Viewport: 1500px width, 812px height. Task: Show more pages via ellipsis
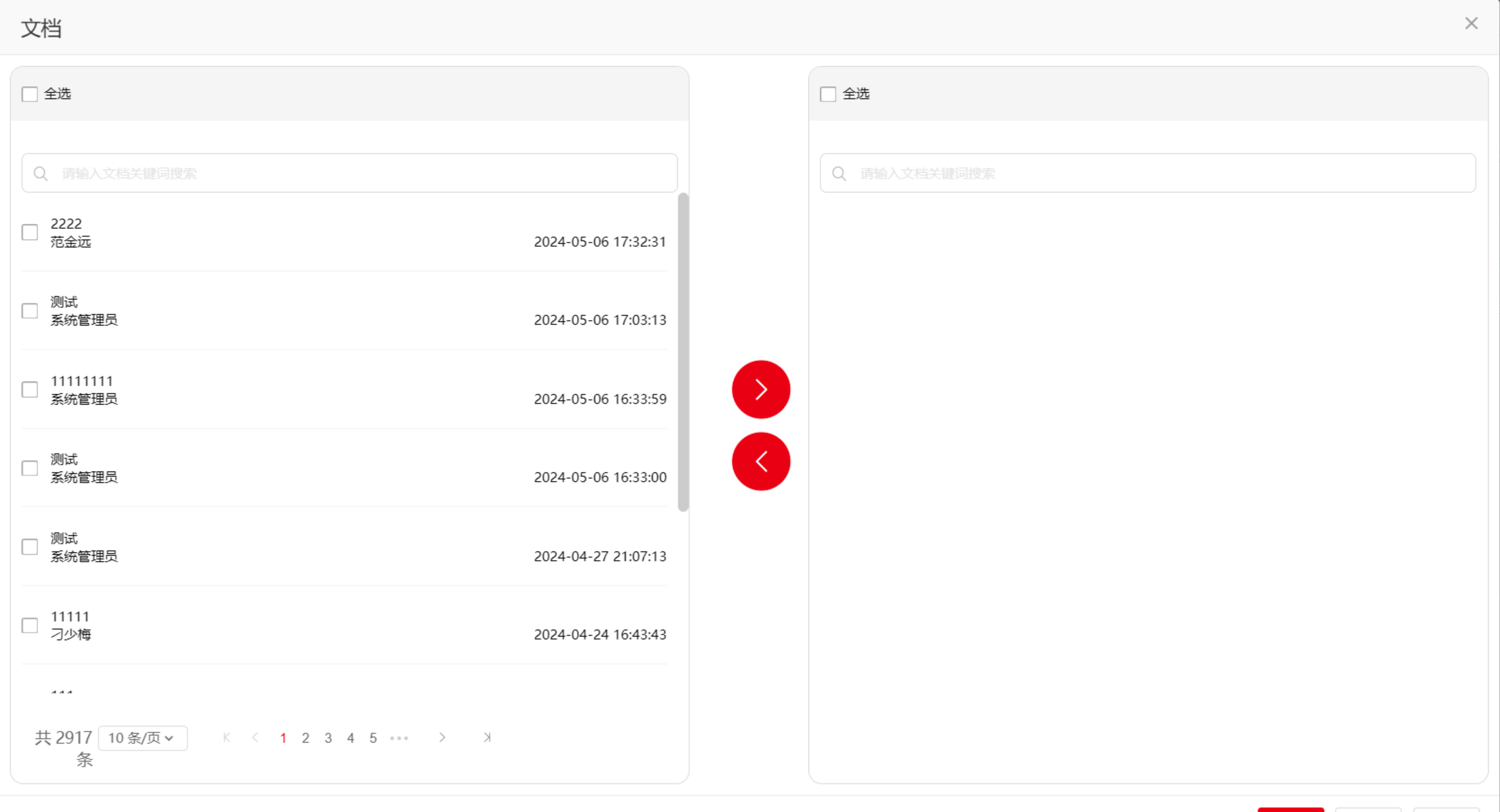(x=399, y=738)
